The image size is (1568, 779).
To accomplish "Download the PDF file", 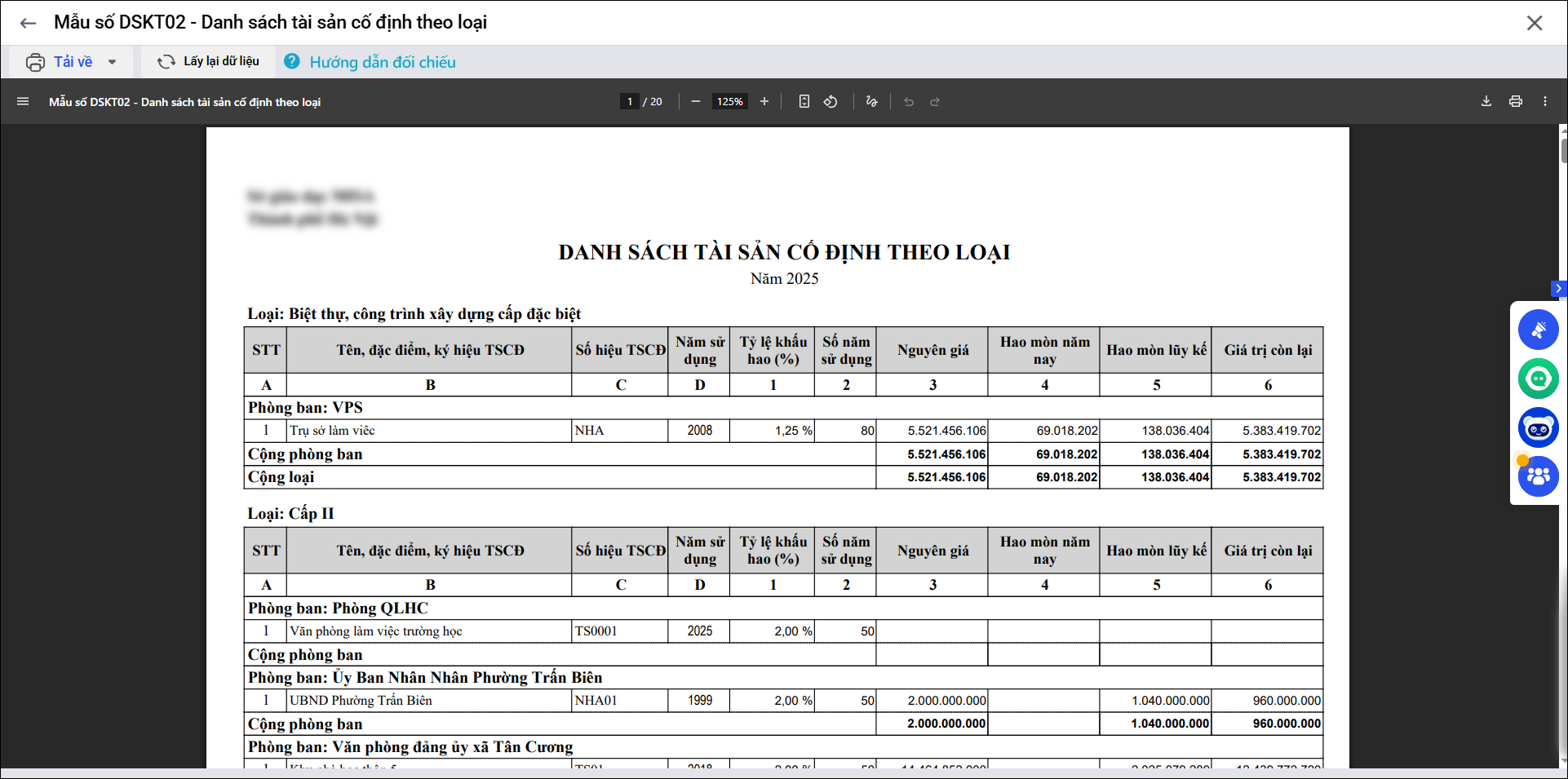I will (1486, 102).
